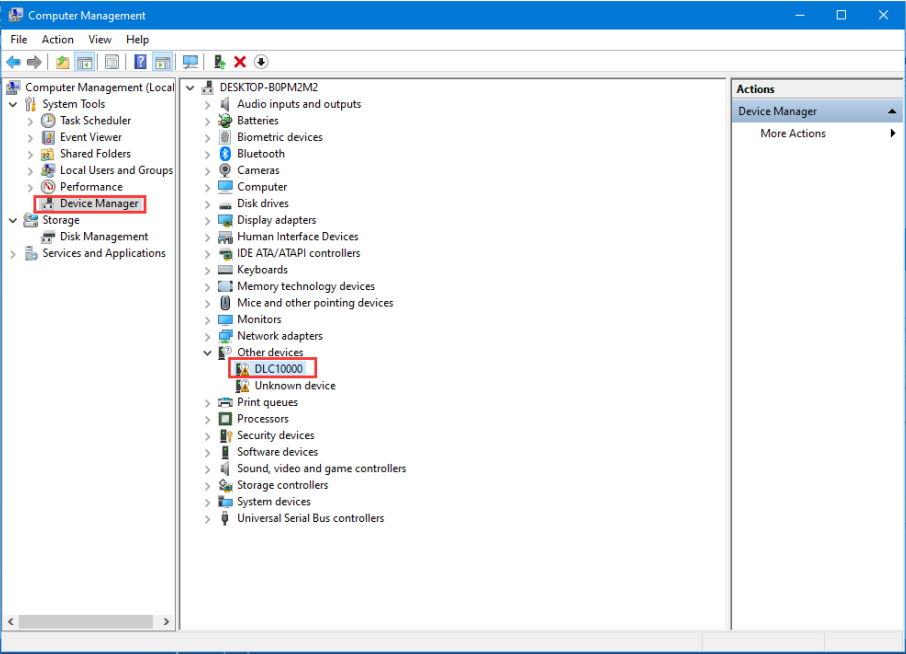Expand the Network adapters category
Screen dimensions: 906x654
207,336
